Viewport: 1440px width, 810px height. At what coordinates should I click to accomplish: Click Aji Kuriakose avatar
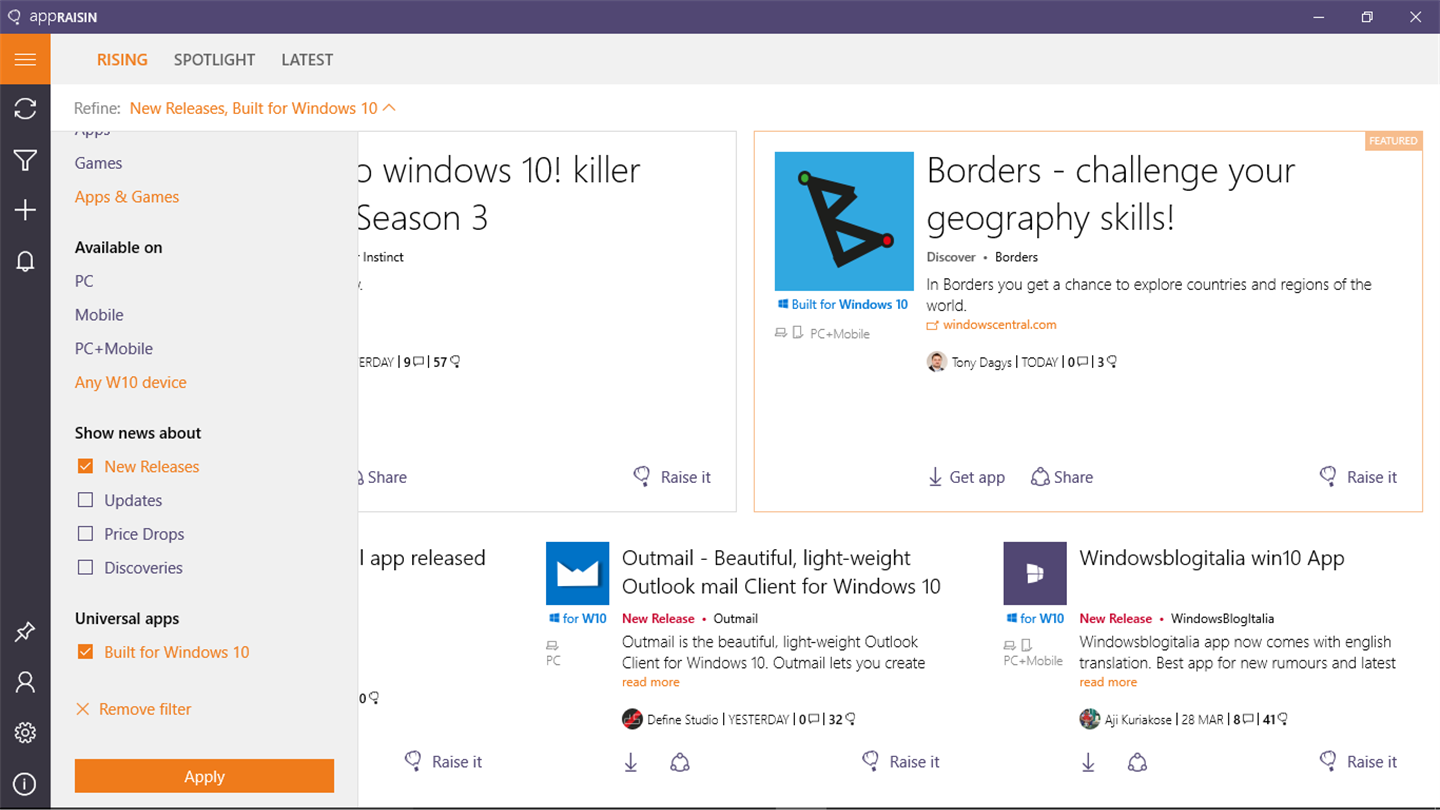(x=1090, y=719)
